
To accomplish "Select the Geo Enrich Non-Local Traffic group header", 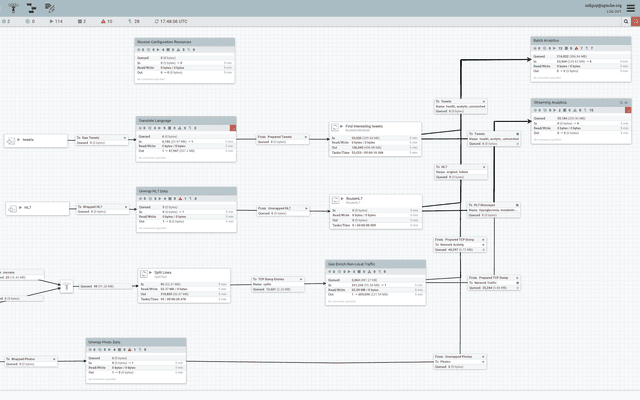I will (x=376, y=264).
